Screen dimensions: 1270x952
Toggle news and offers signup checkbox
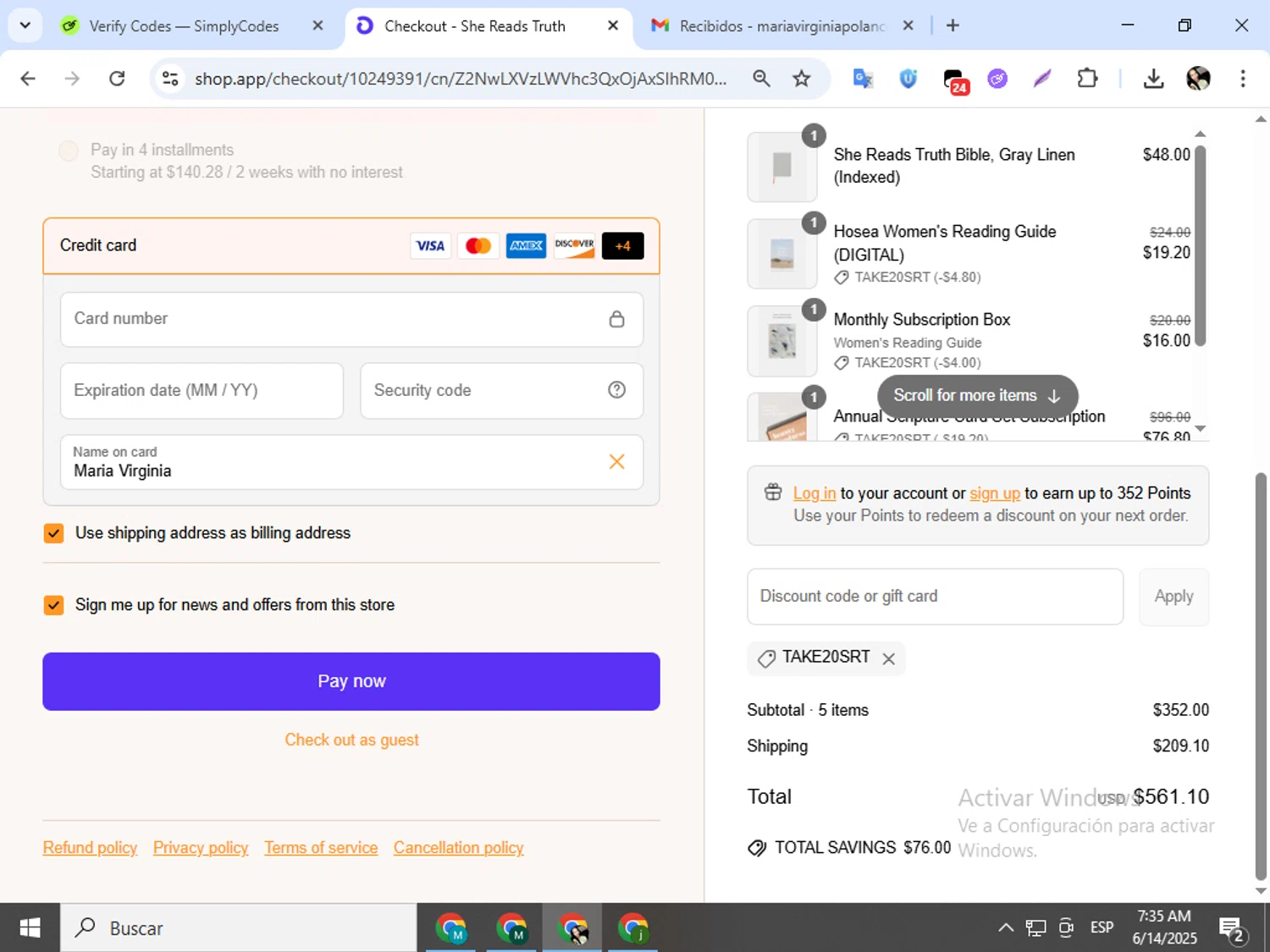click(53, 605)
